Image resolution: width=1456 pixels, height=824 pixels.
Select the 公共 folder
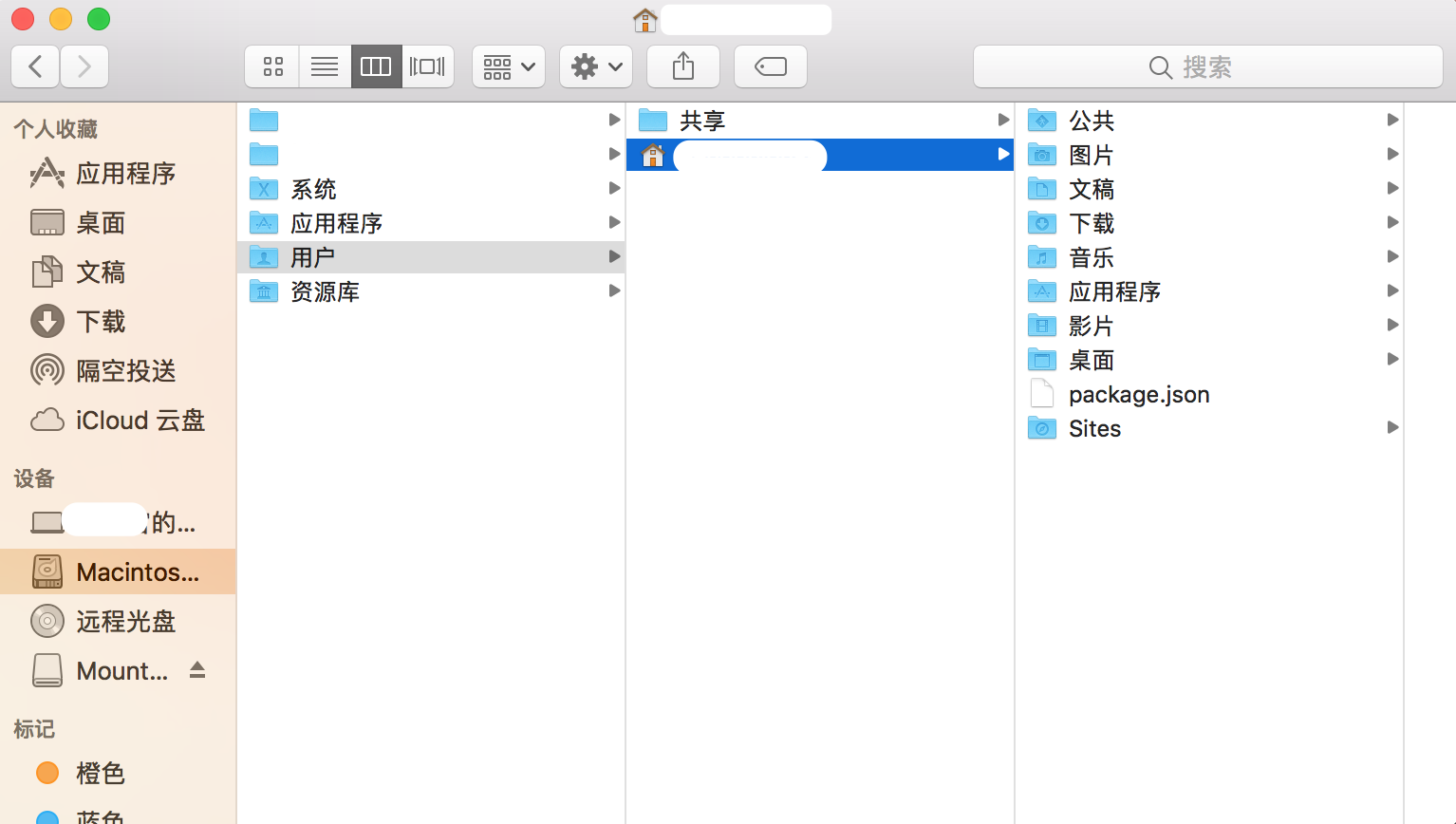1209,121
